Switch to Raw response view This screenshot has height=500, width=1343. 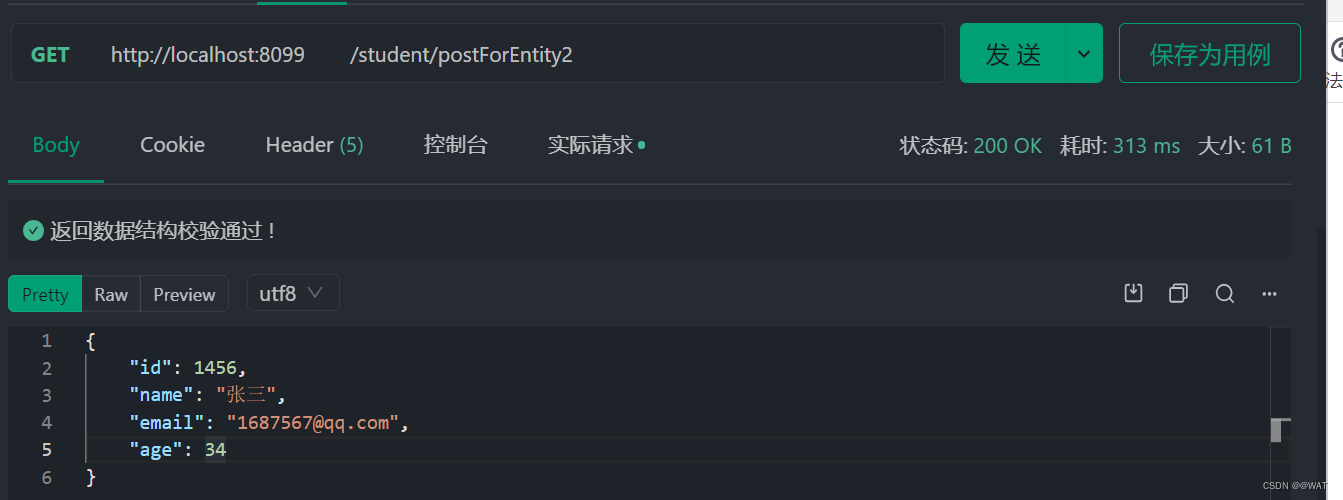[x=111, y=294]
